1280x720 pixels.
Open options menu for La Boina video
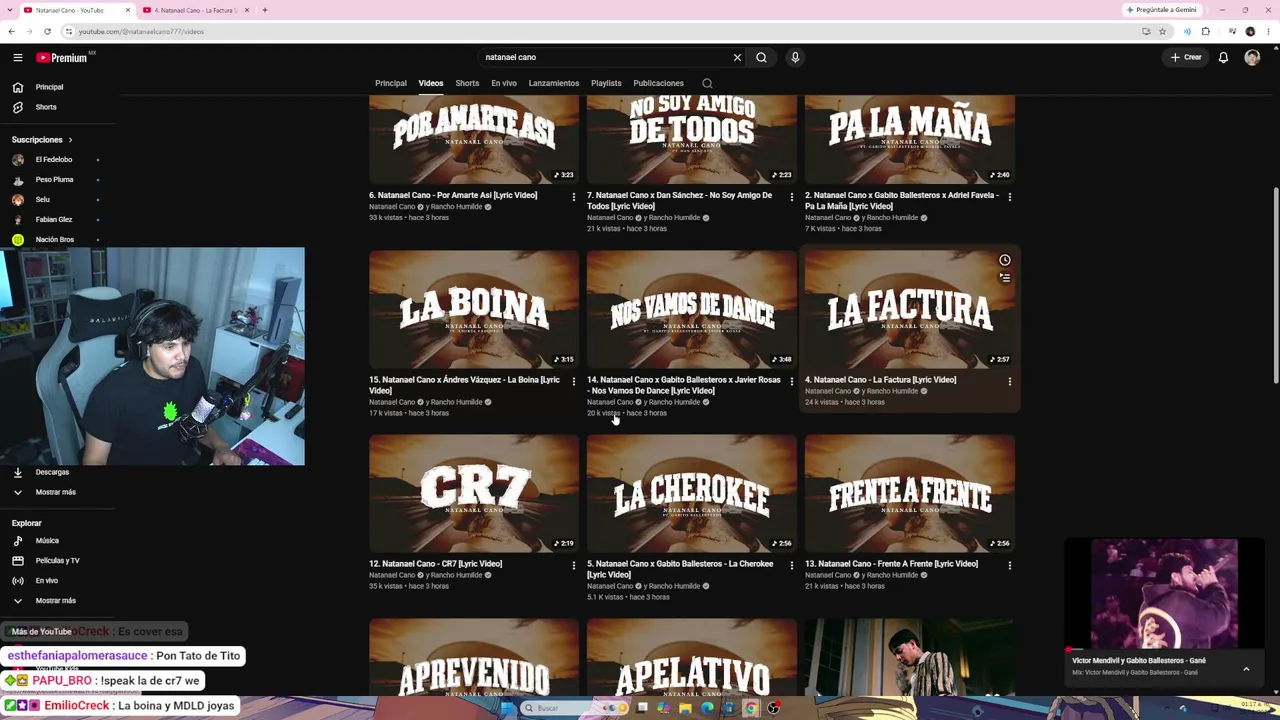[574, 381]
